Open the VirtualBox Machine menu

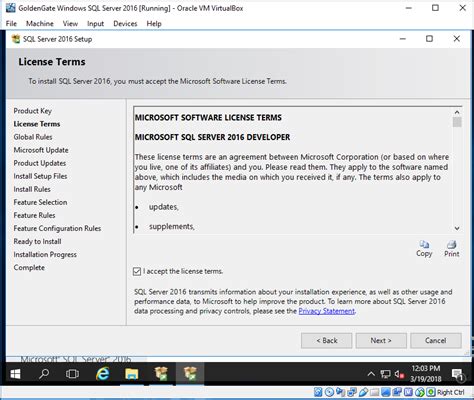click(40, 24)
